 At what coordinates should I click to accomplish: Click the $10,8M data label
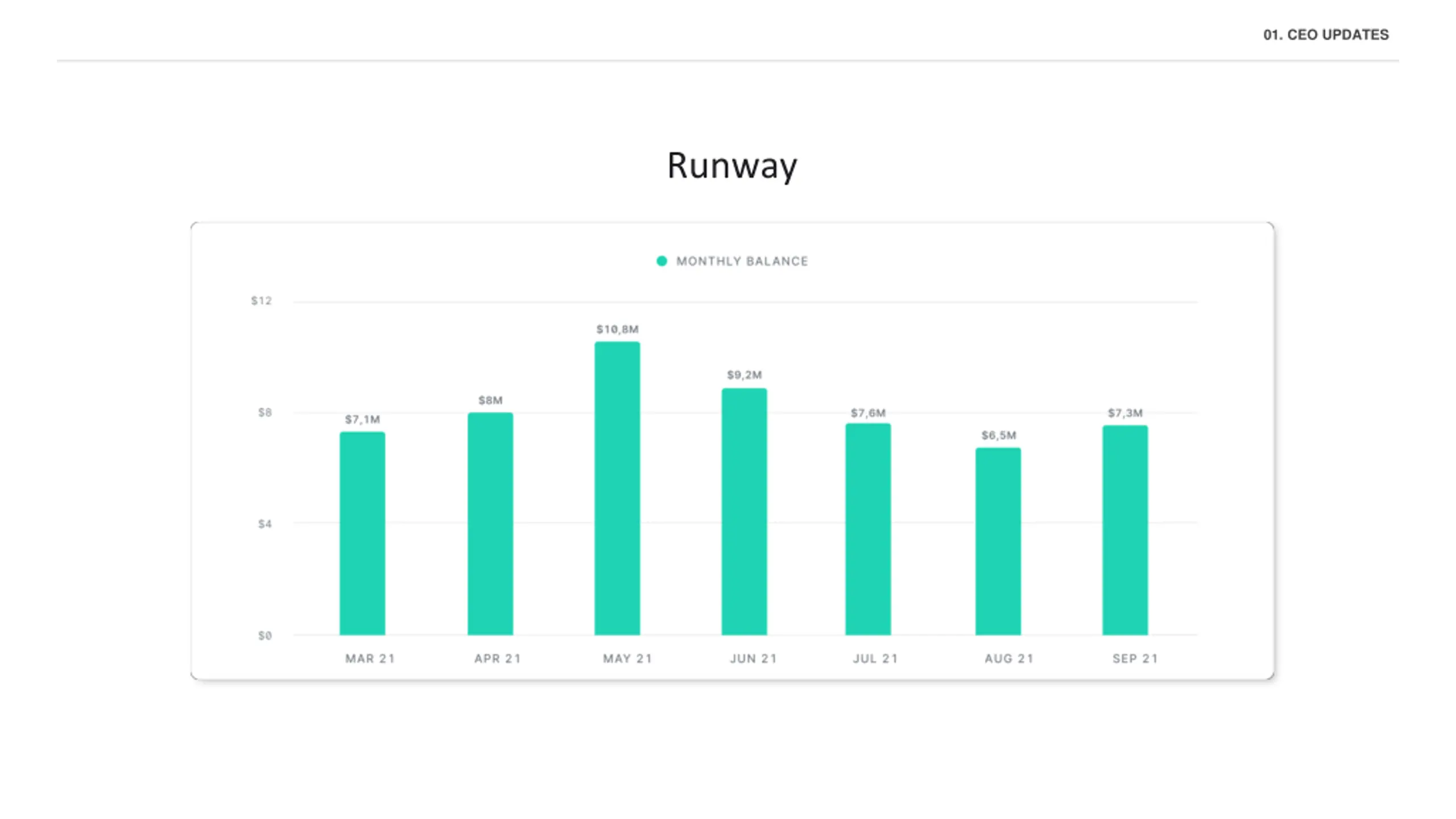click(x=617, y=329)
